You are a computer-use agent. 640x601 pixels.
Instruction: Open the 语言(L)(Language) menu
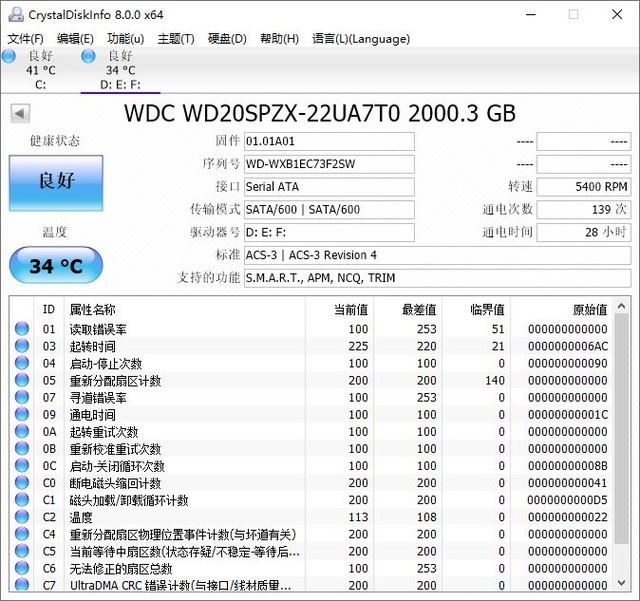tap(361, 39)
